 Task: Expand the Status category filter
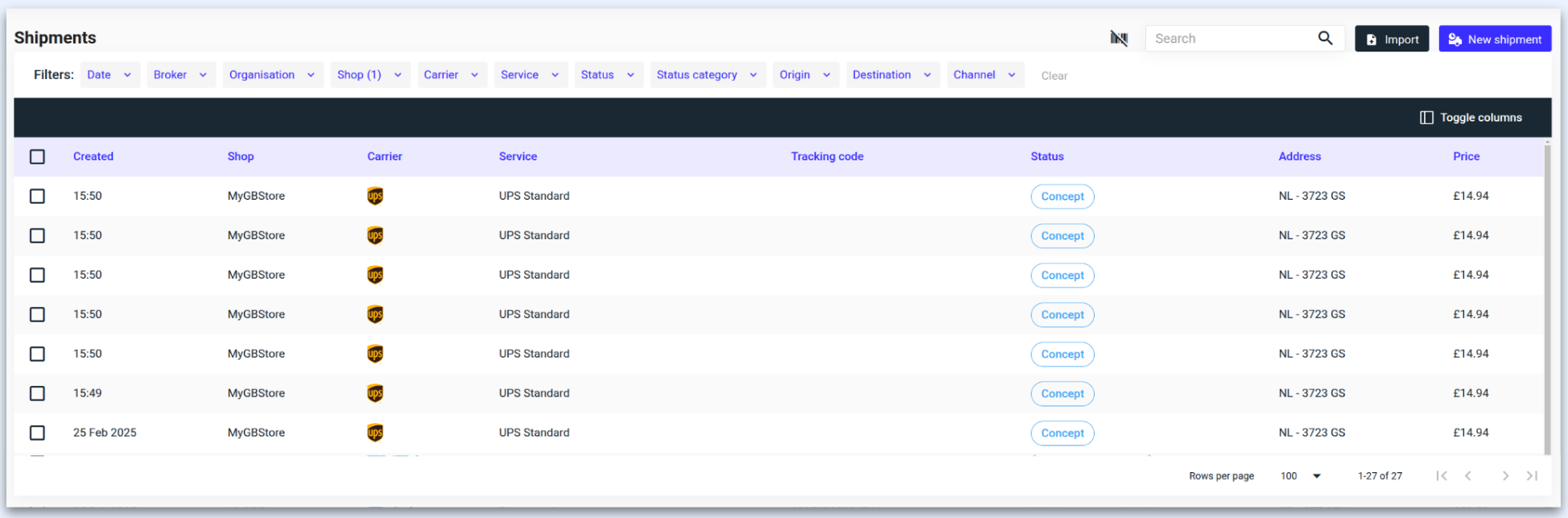click(x=708, y=75)
